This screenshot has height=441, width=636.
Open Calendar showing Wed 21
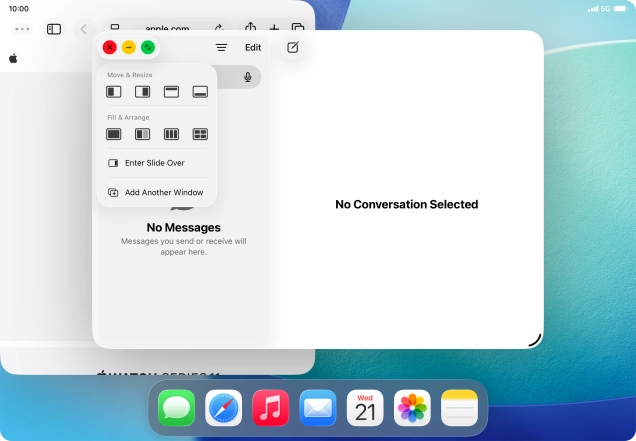(x=365, y=408)
